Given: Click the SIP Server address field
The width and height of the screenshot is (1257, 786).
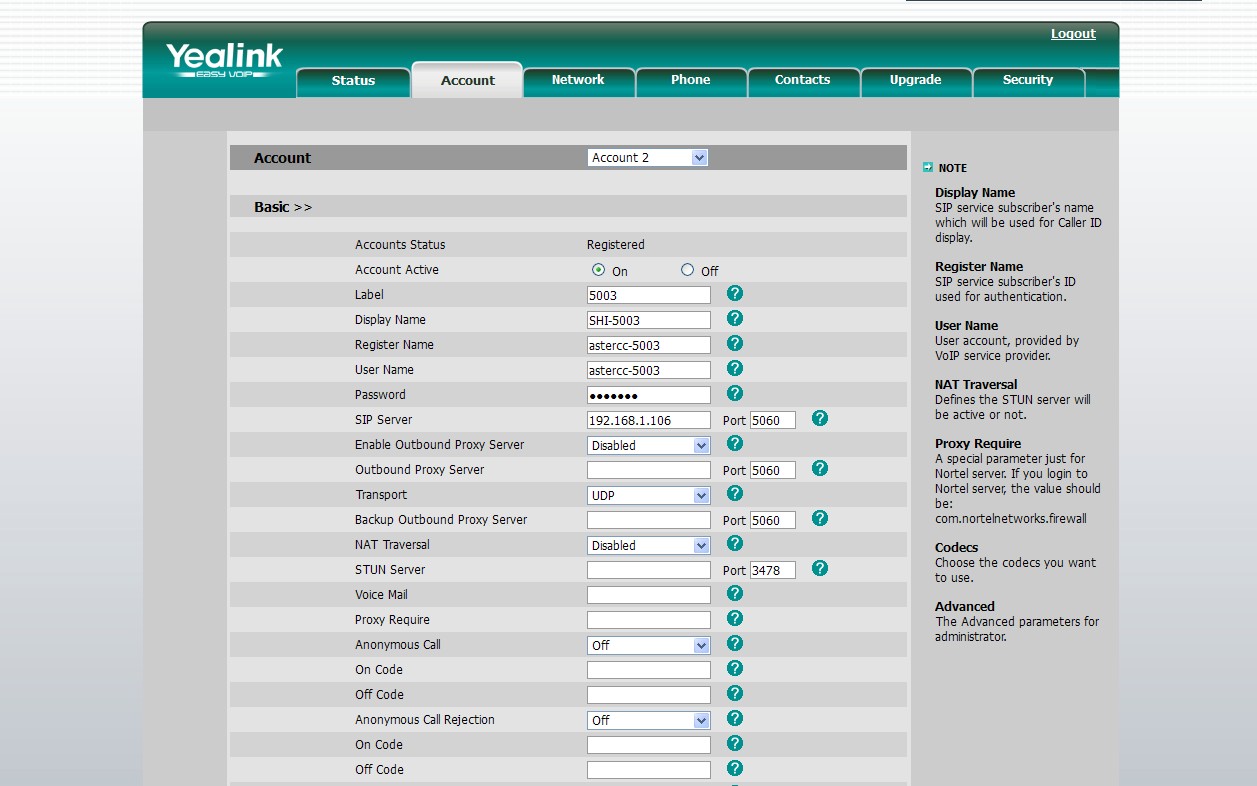Looking at the screenshot, I should coord(648,420).
